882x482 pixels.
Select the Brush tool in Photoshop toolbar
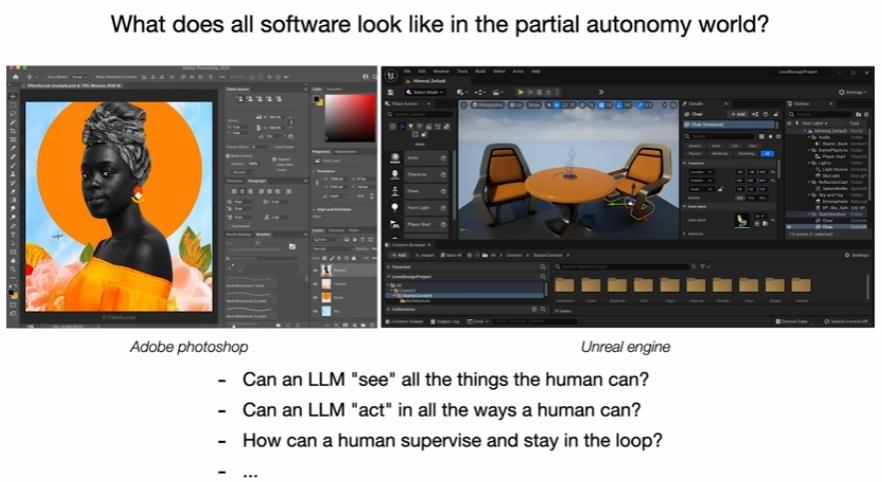[x=12, y=165]
